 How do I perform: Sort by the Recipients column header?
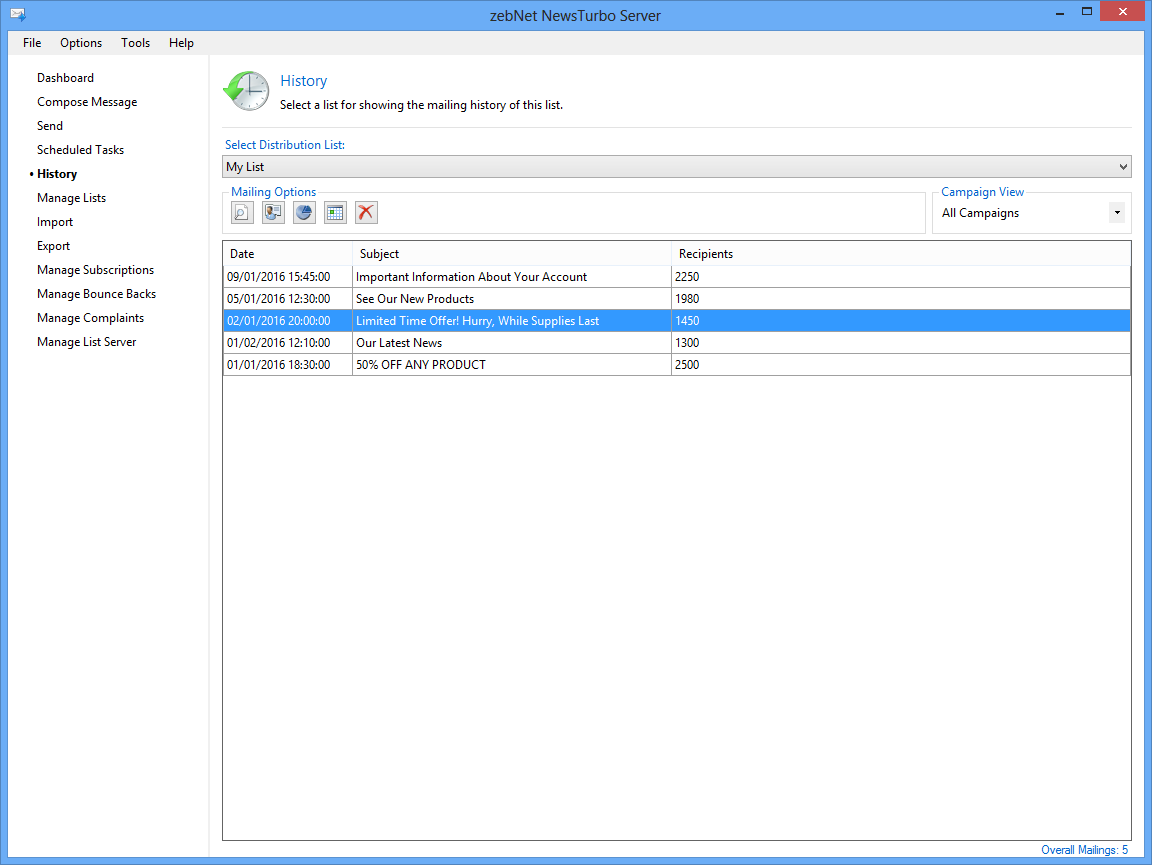(x=705, y=254)
